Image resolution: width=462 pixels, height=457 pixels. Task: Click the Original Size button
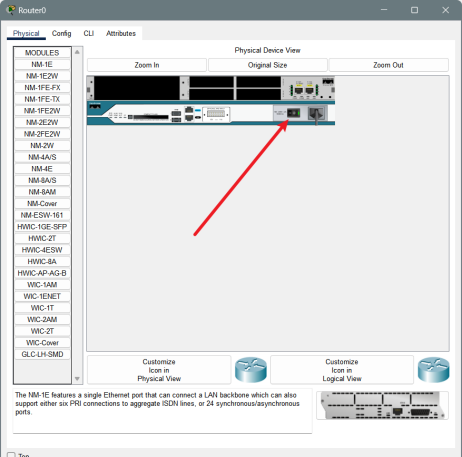pos(268,65)
